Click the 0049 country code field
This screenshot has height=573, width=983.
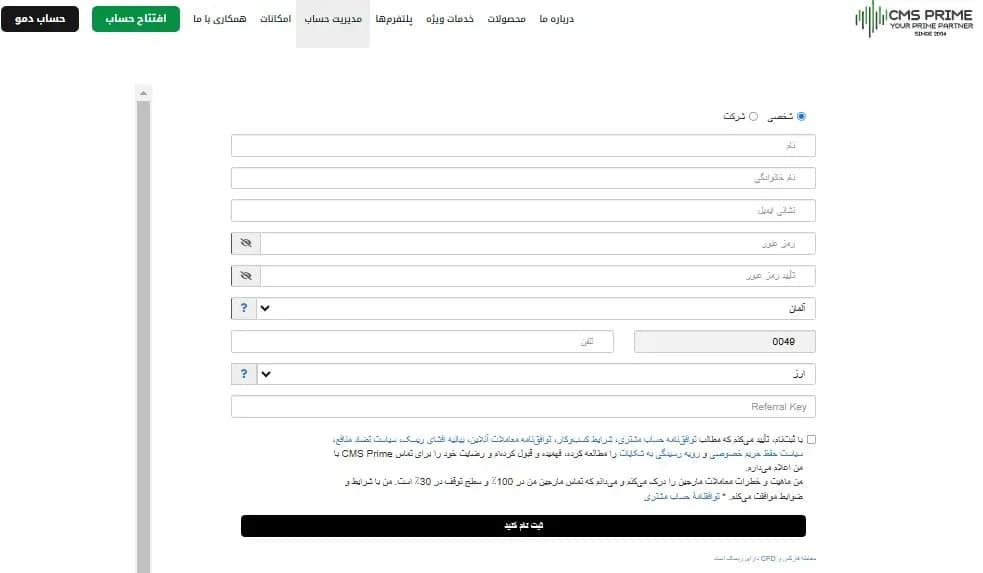(x=725, y=342)
